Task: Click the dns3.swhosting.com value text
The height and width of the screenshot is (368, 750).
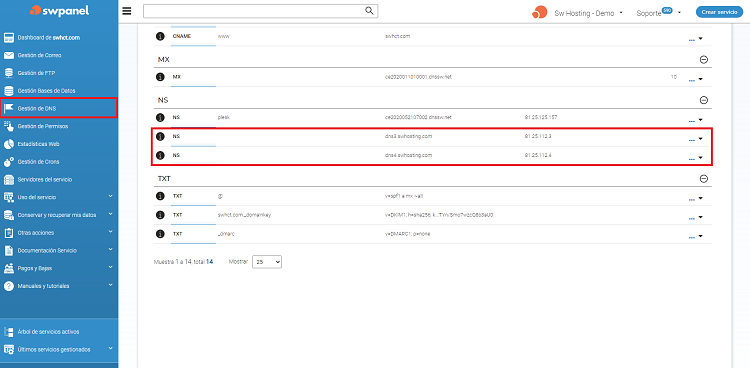Action: (408, 136)
